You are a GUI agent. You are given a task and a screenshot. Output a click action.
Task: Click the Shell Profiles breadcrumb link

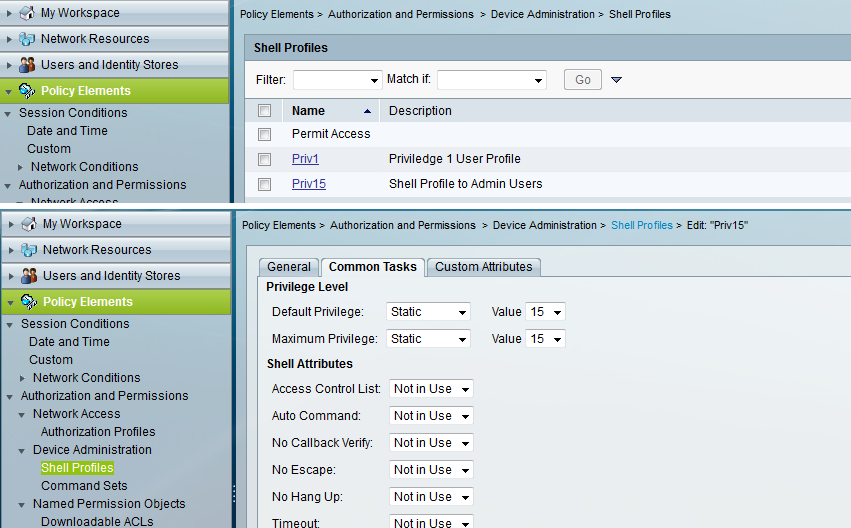tap(641, 226)
